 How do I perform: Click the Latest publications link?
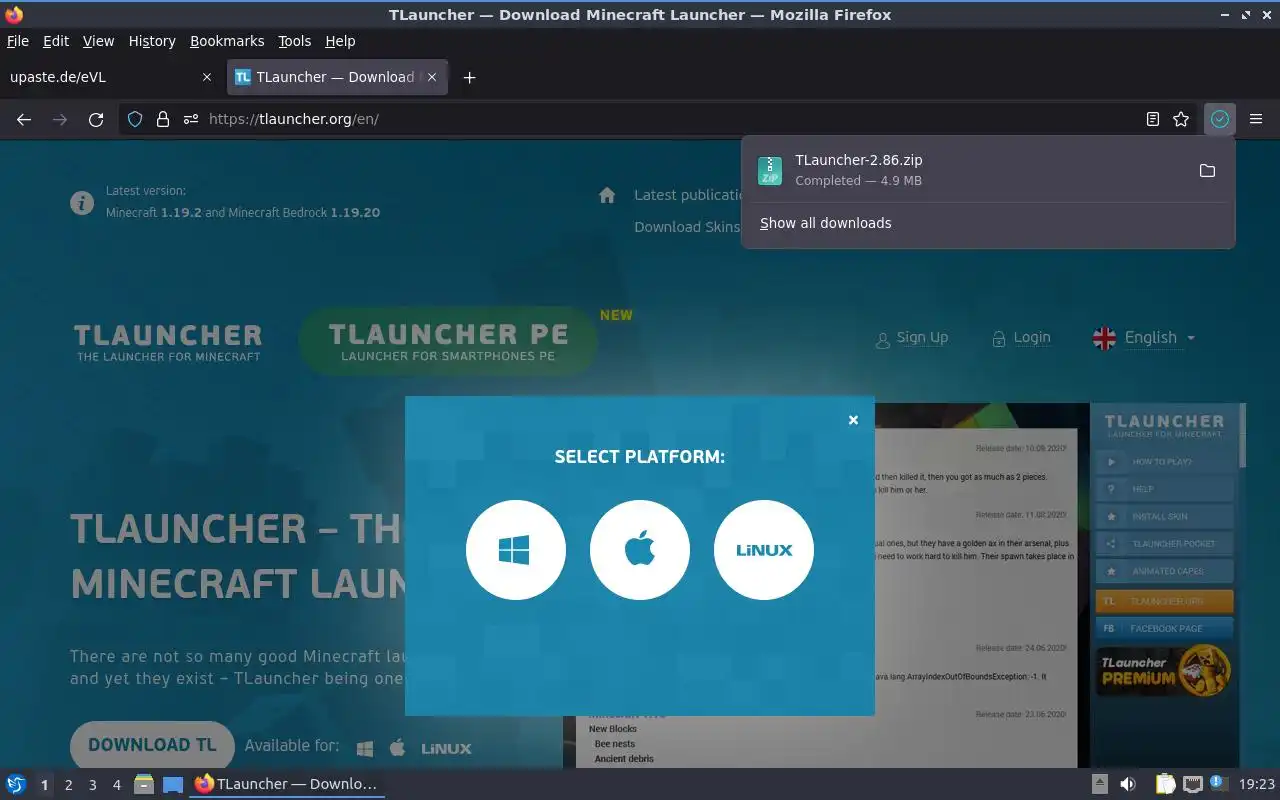tap(689, 195)
